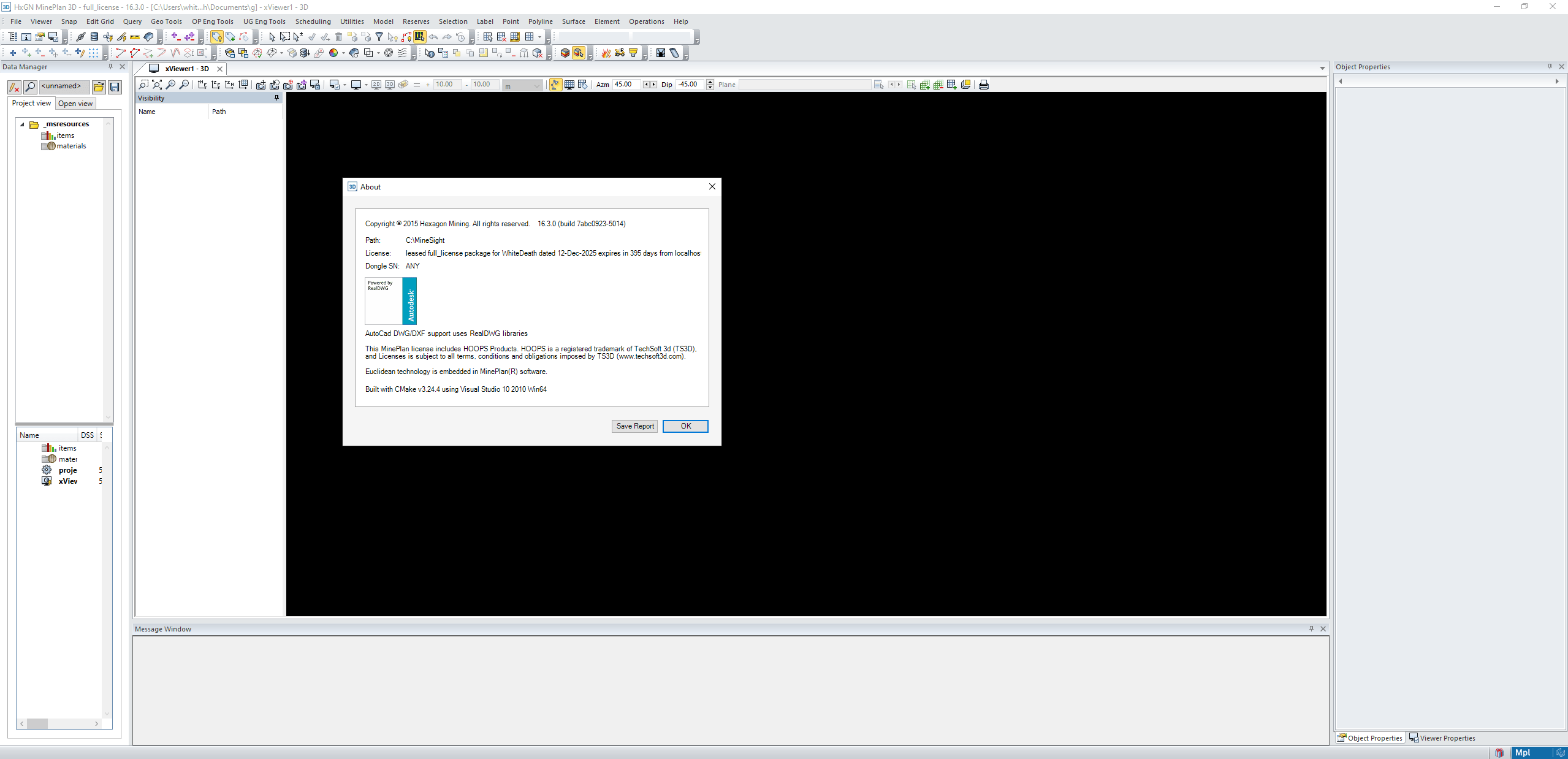Click the concentric circles target icon
This screenshot has width=1568, height=759.
coord(389,53)
